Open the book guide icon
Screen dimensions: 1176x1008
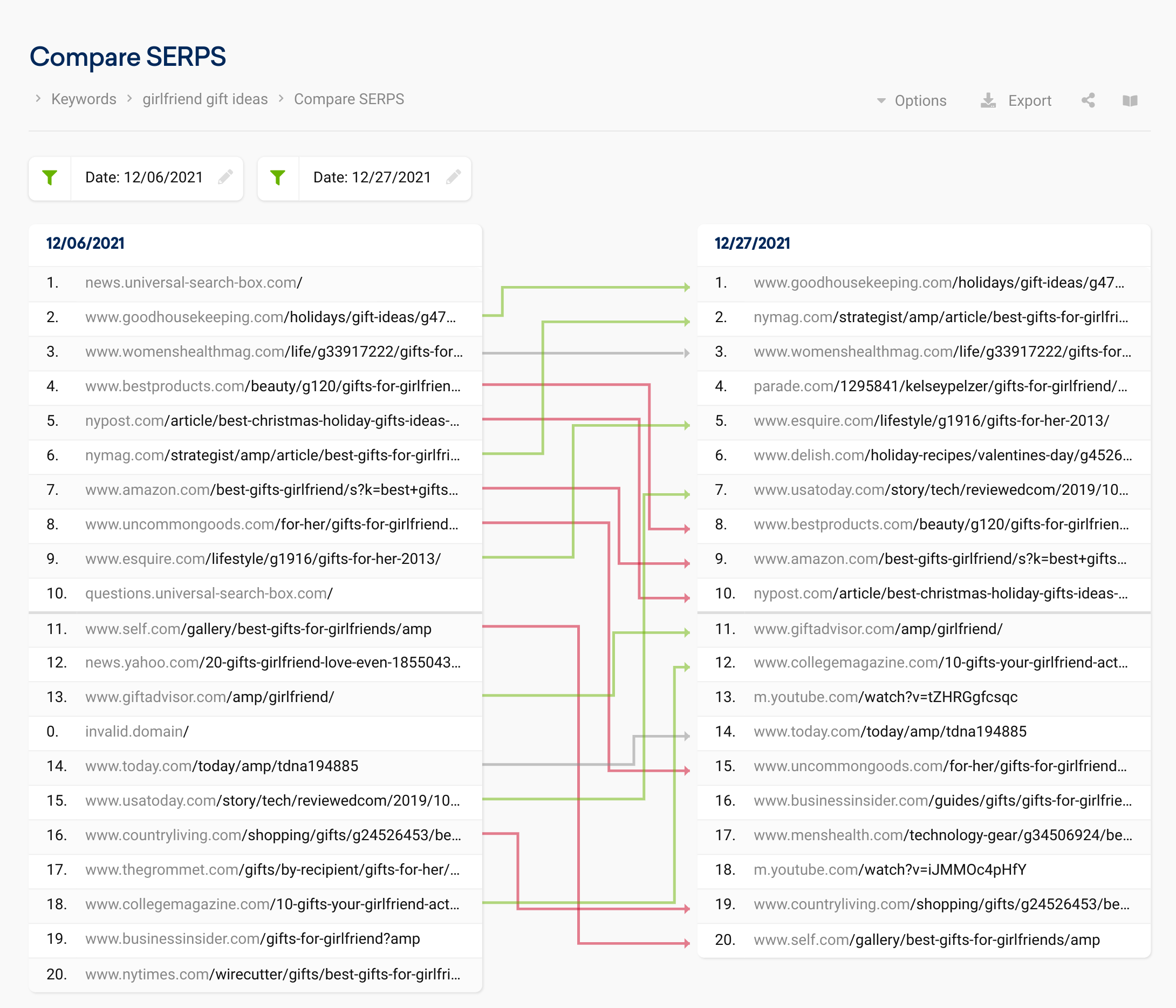[x=1130, y=100]
